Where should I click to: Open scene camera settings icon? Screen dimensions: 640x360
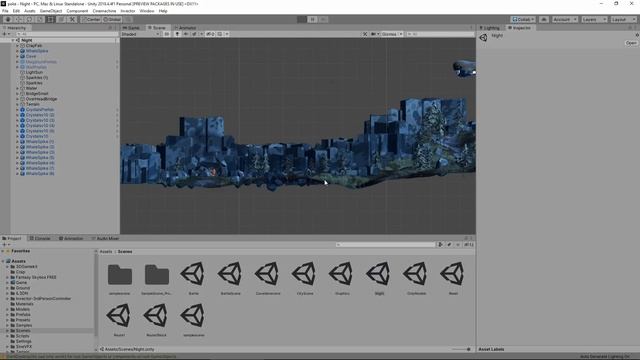click(374, 34)
